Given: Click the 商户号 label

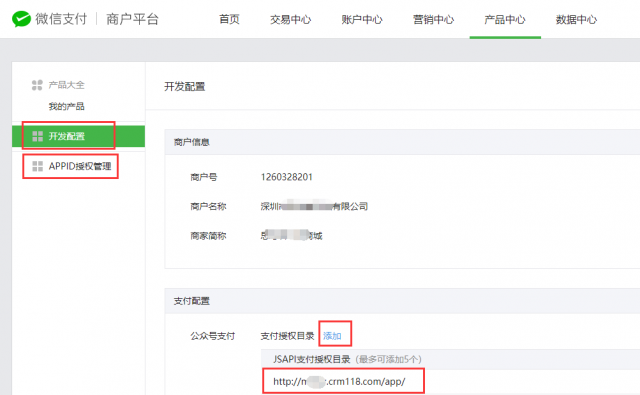Looking at the screenshot, I should [204, 177].
